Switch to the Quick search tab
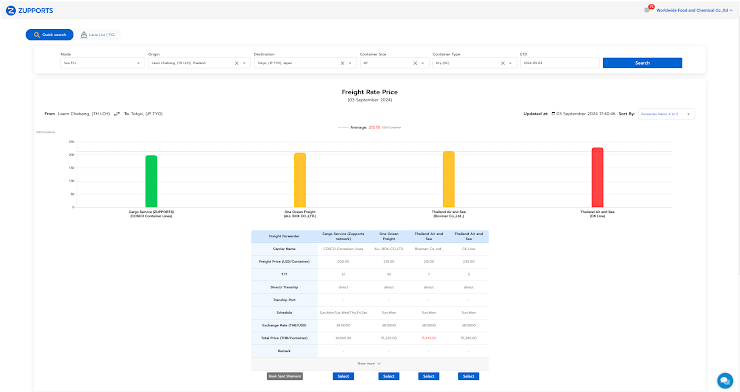This screenshot has width=740, height=392. [50, 34]
